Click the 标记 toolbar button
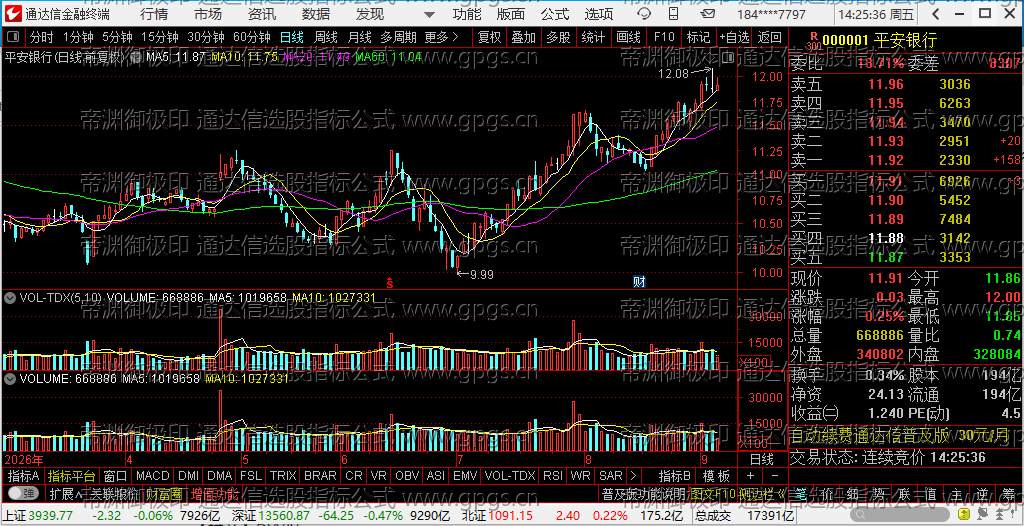The height and width of the screenshot is (526, 1024). [x=698, y=38]
